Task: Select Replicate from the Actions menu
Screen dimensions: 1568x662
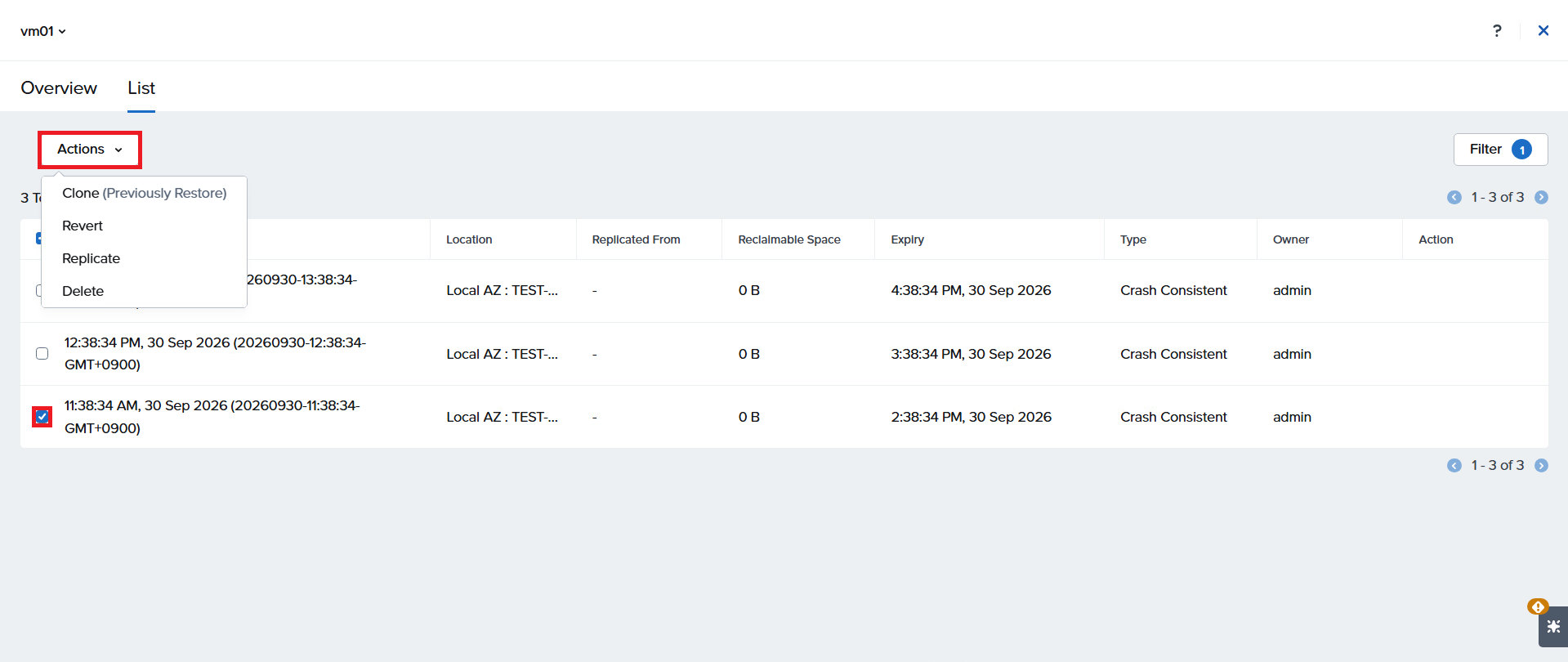Action: coord(92,258)
